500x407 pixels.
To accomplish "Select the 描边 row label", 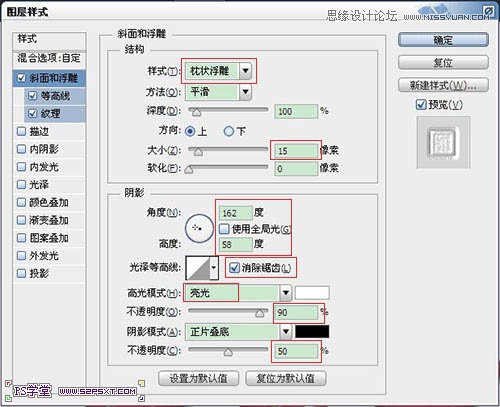I will (x=39, y=131).
